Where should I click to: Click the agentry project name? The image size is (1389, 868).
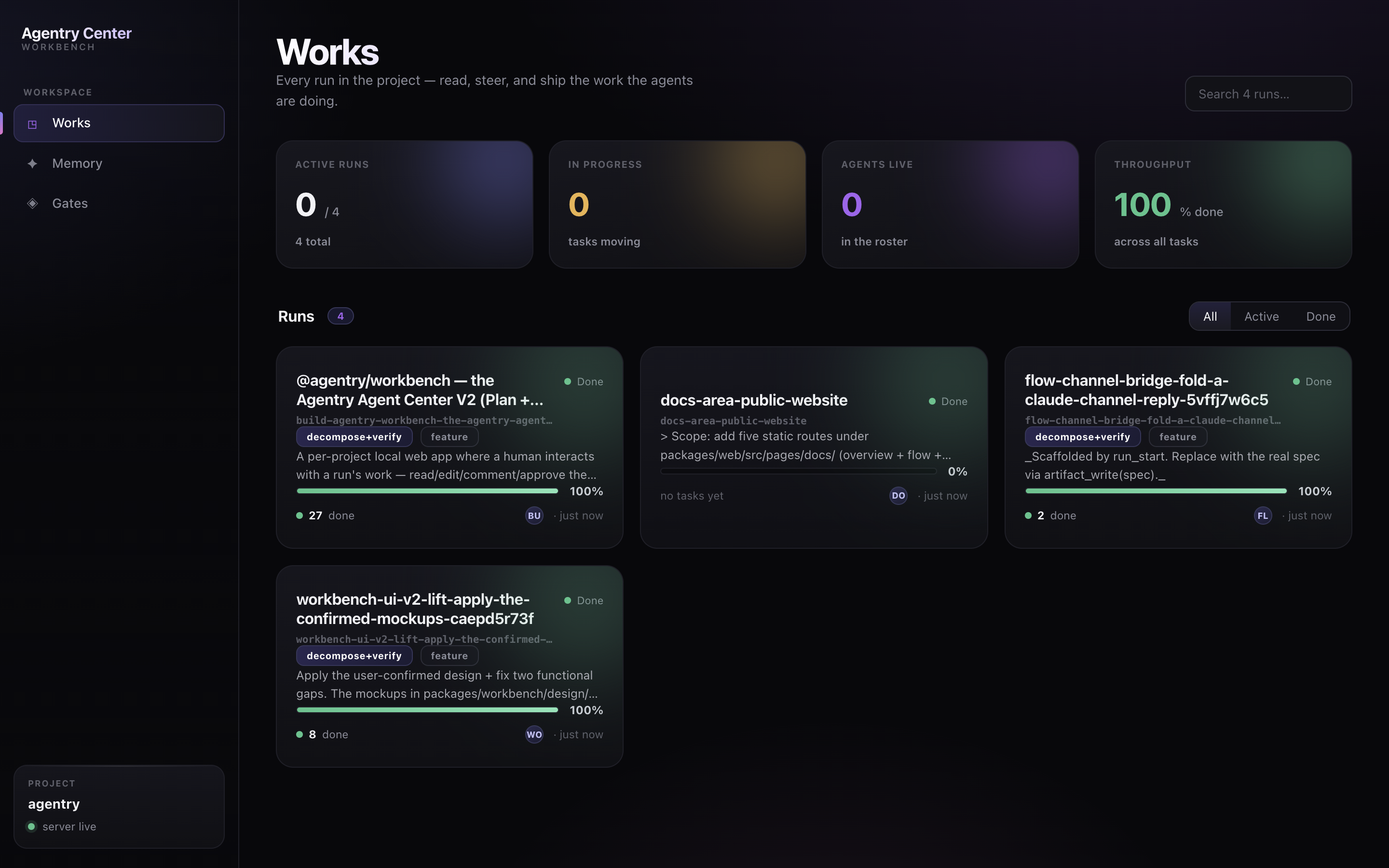point(54,804)
